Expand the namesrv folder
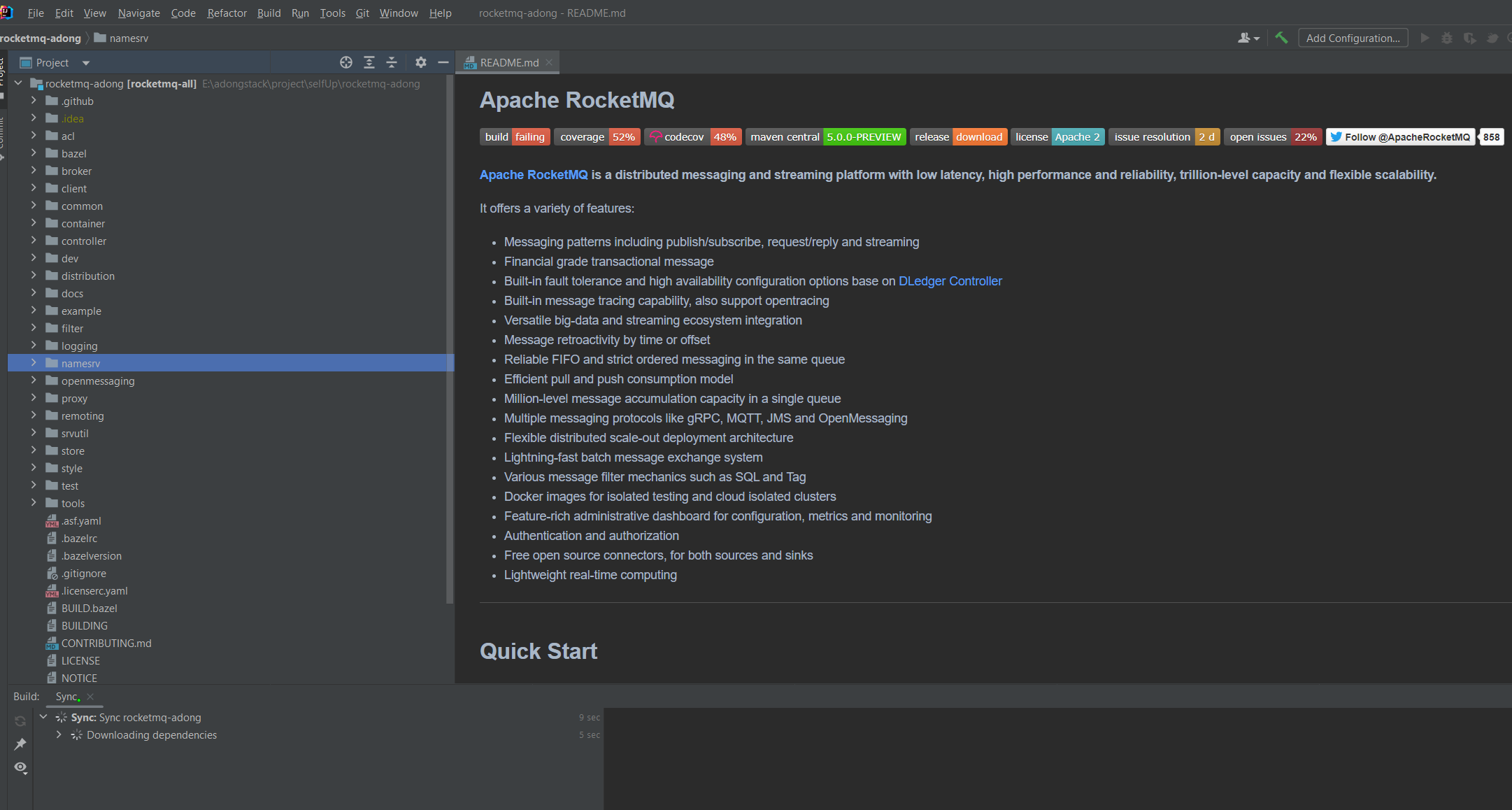The width and height of the screenshot is (1512, 810). (x=33, y=363)
